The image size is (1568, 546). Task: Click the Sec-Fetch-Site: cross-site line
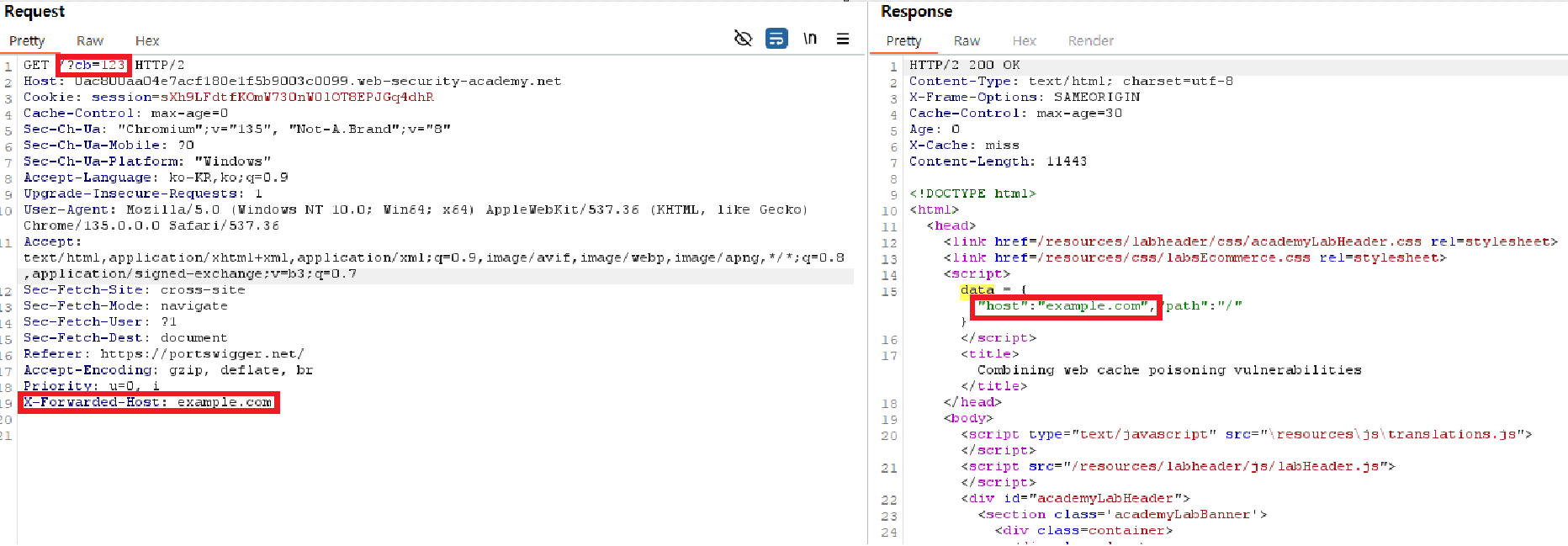click(135, 289)
